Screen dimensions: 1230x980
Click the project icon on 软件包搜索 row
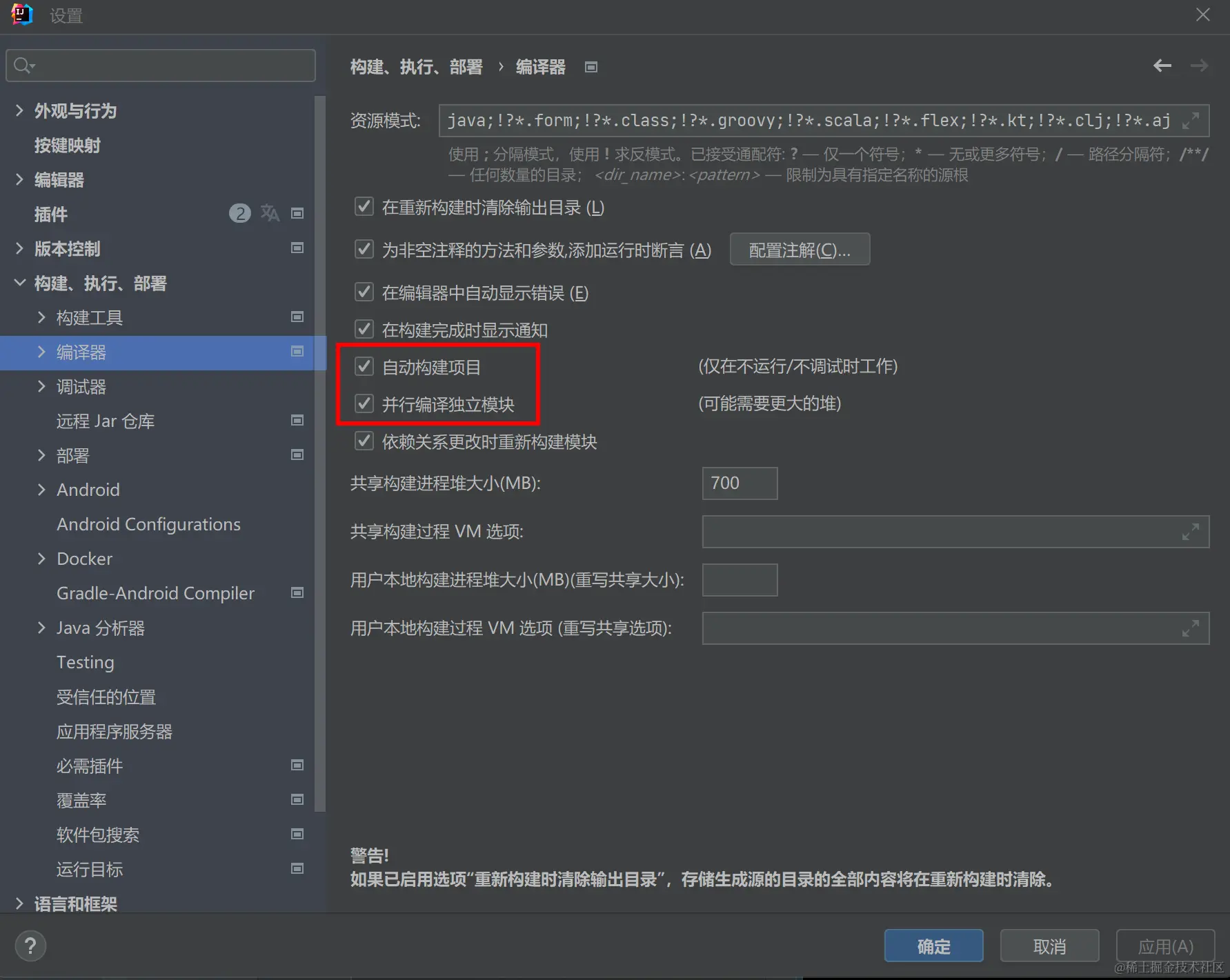[297, 834]
